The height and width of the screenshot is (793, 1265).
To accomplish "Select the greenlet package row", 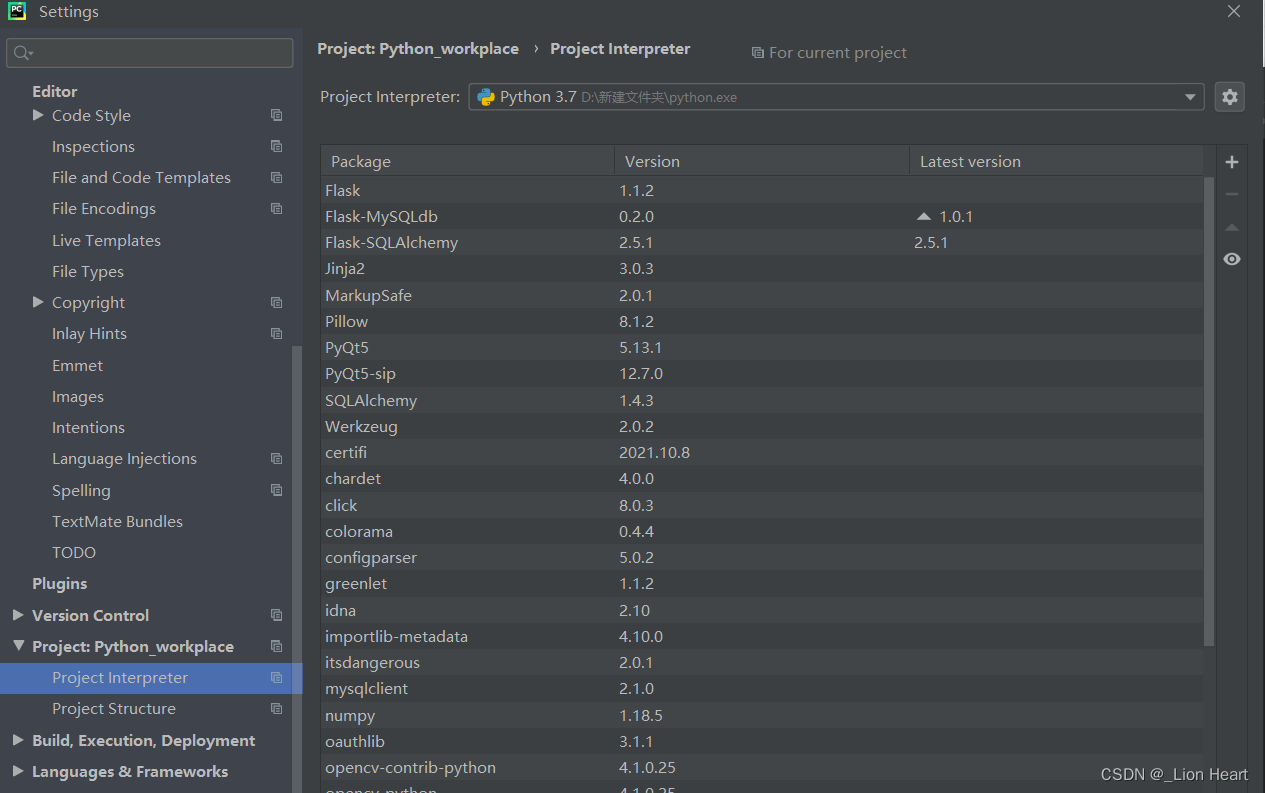I will click(762, 583).
